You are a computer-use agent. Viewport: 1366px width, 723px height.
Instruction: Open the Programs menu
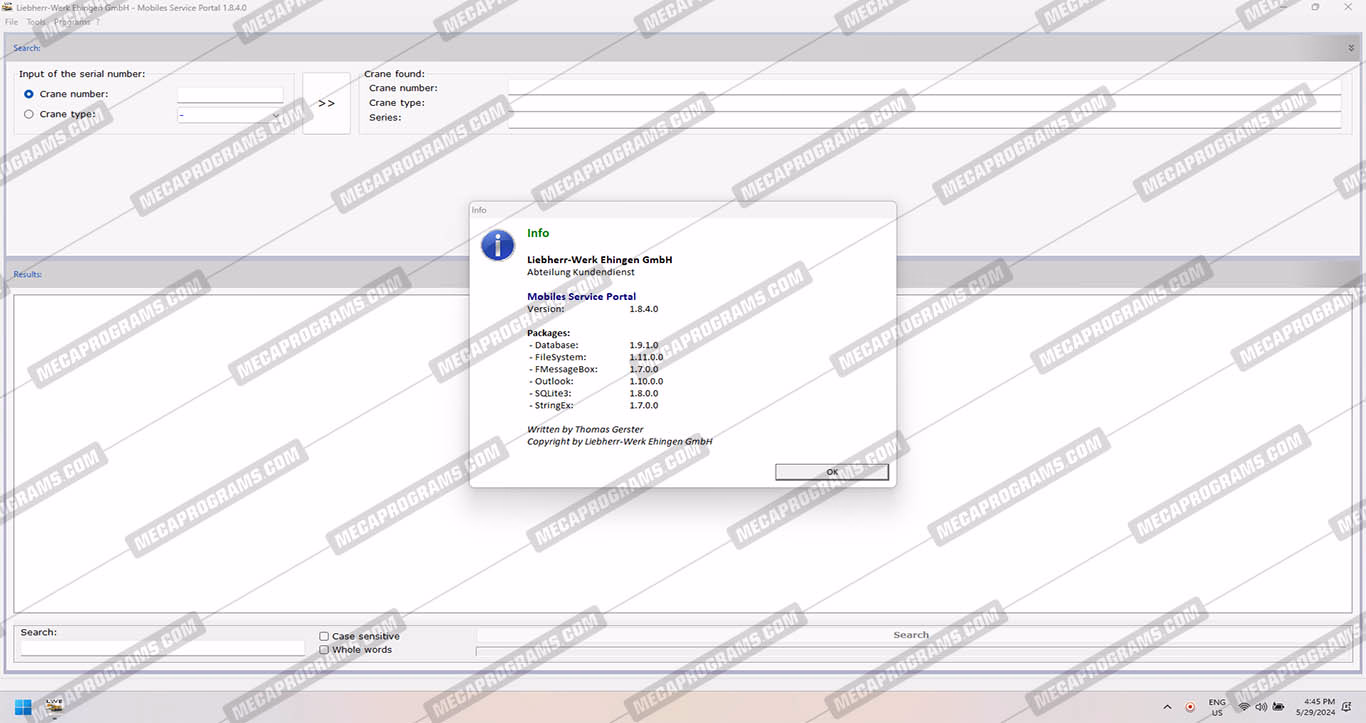(x=72, y=22)
